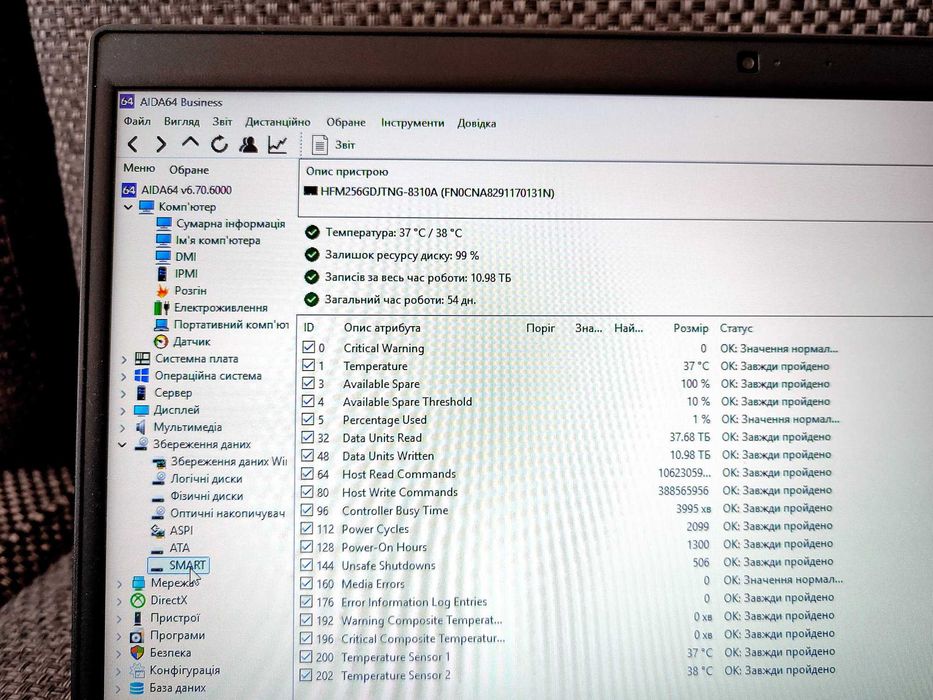The width and height of the screenshot is (933, 700).
Task: Expand the Дисплей tree node
Action: pyautogui.click(x=123, y=411)
